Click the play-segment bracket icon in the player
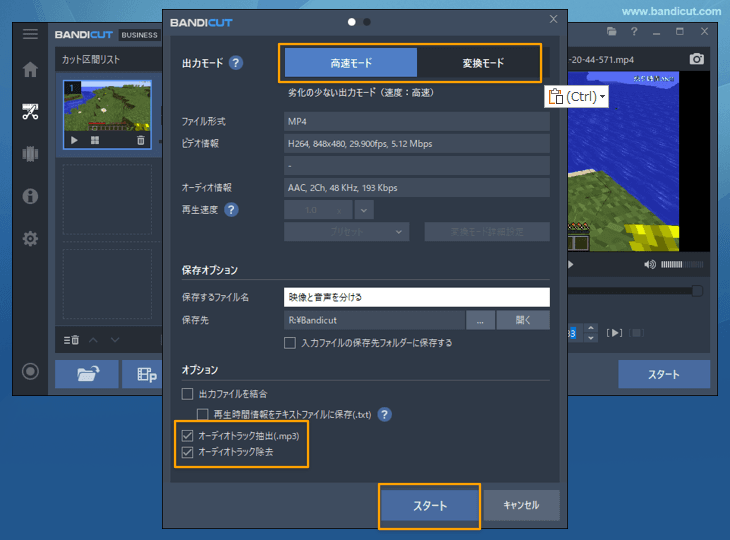The height and width of the screenshot is (540, 730). 614,333
